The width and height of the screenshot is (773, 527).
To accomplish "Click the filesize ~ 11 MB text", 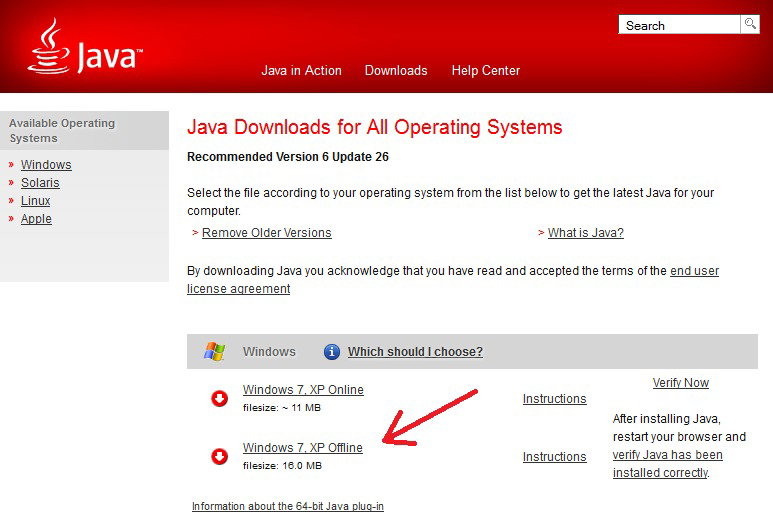I will point(281,408).
